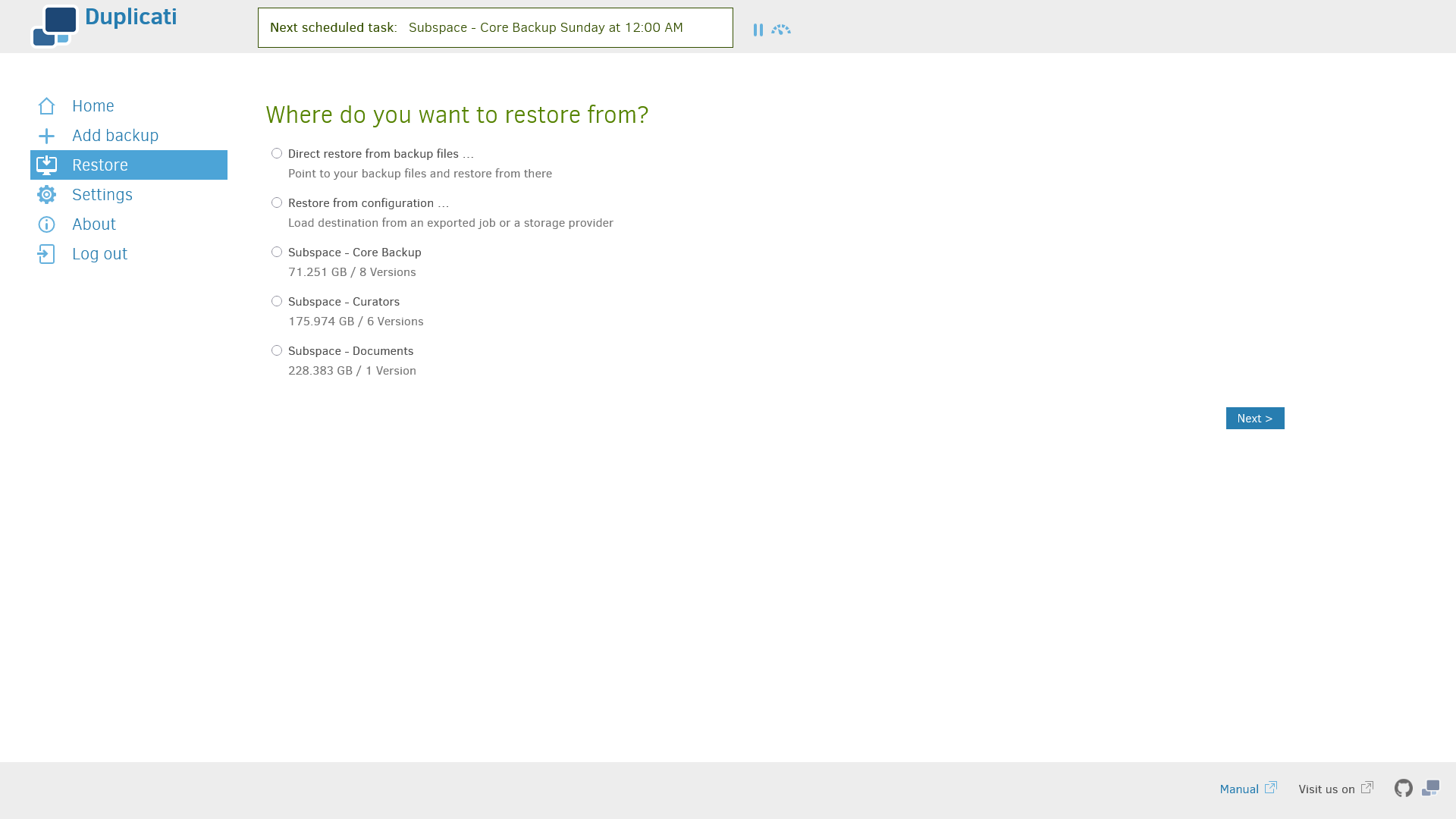Screen dimensions: 1456x819
Task: Click the Visit us on text
Action: click(x=1326, y=789)
